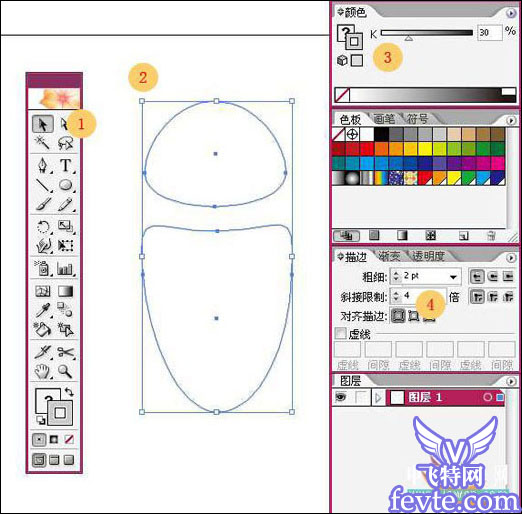Viewport: 522px width, 514px height.
Task: Switch to full screen mode button
Action: [x=69, y=460]
